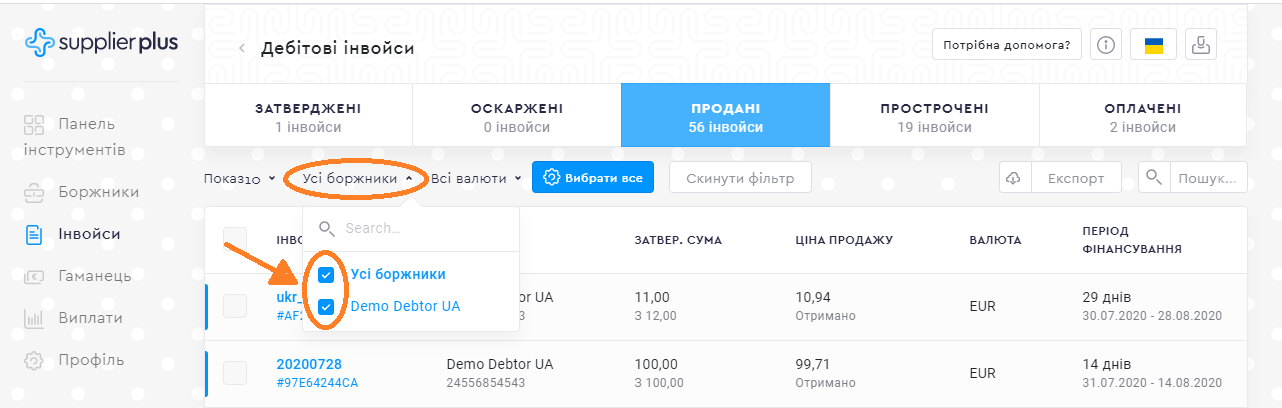Toggle the select-all checkbox in table header

[235, 240]
